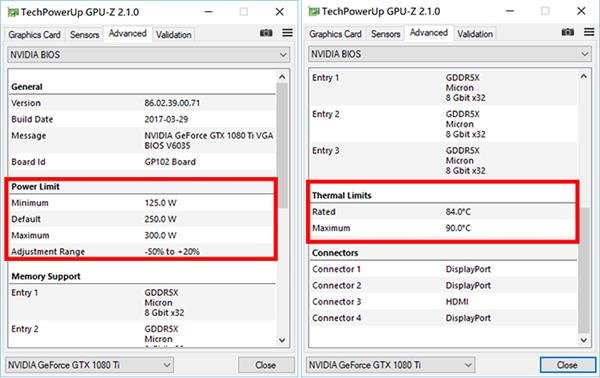600x378 pixels.
Task: Click the camera screenshot icon in left window
Action: (266, 33)
